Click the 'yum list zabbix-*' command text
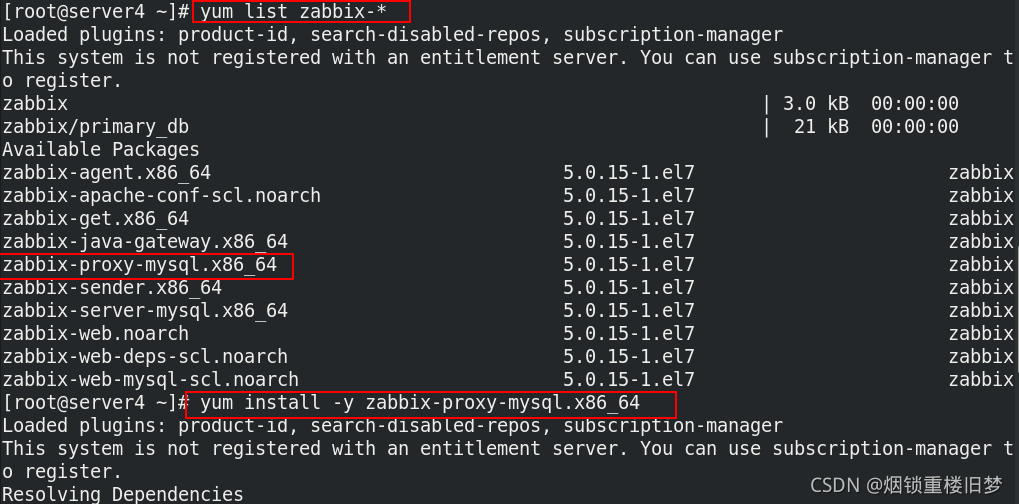This screenshot has height=504, width=1019. tap(294, 12)
